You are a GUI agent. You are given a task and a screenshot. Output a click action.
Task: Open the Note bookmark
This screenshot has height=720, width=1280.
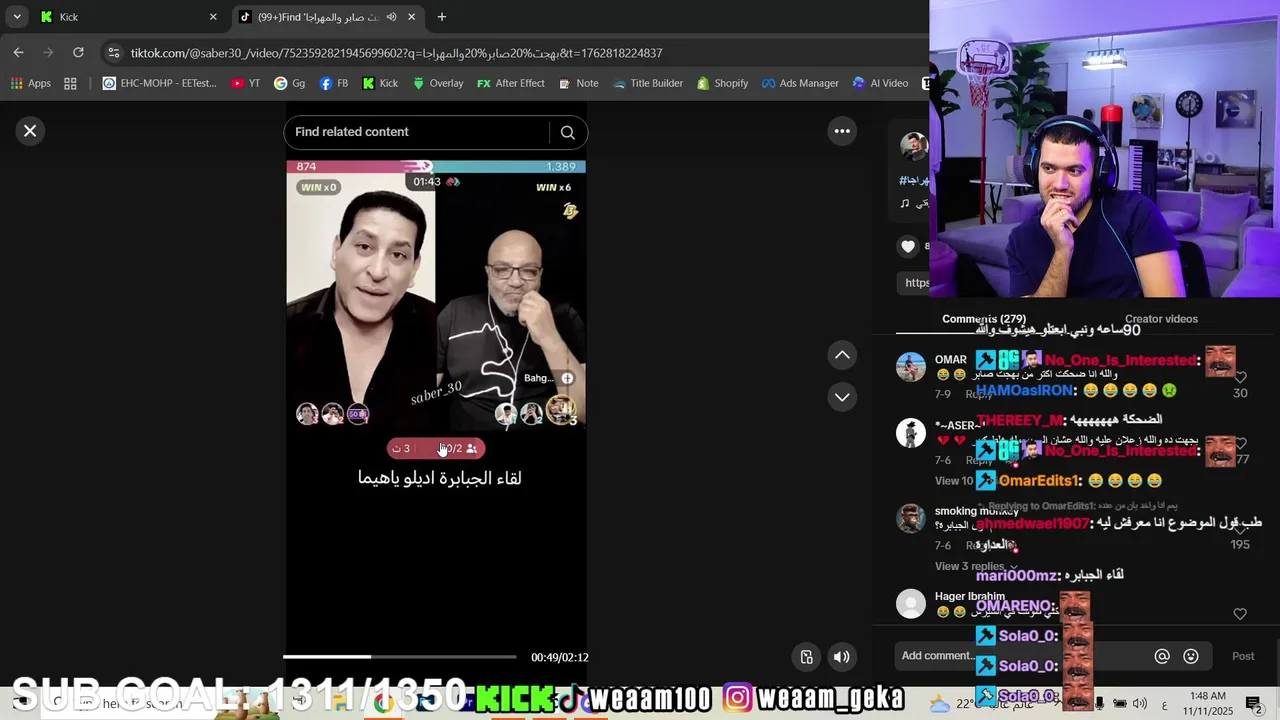click(x=578, y=83)
